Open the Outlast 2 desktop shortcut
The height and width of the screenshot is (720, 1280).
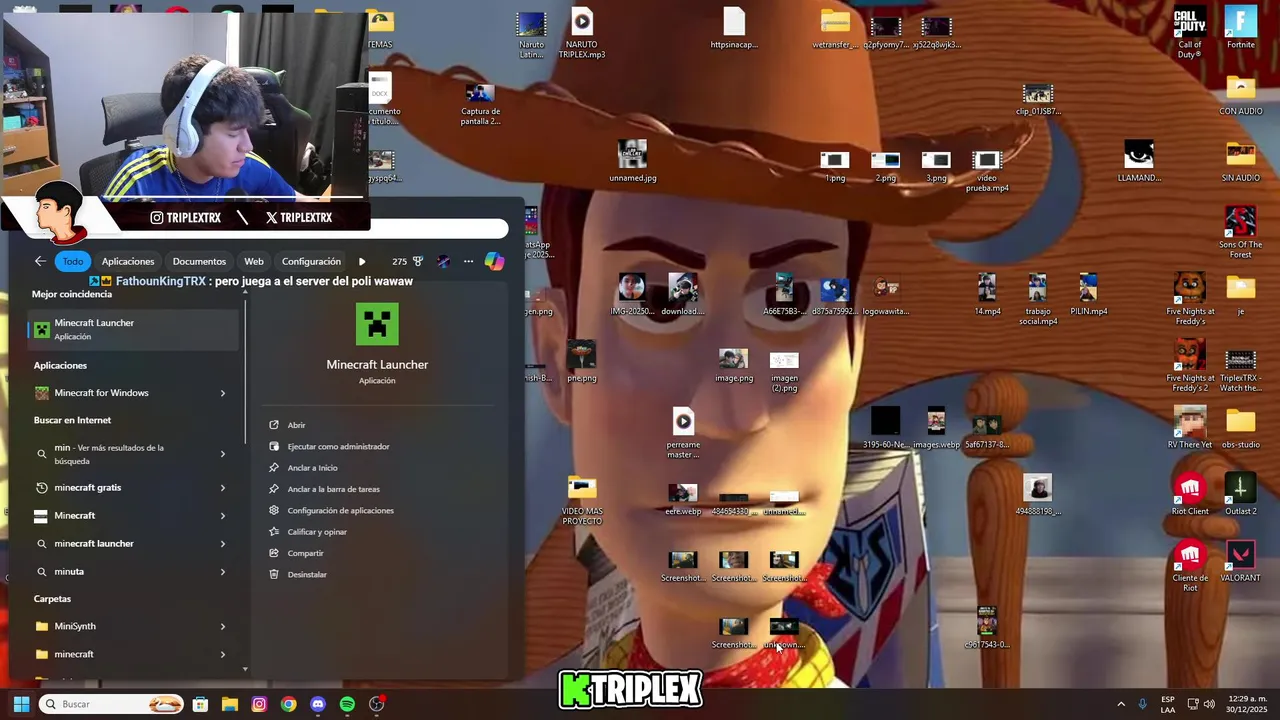tap(1240, 495)
